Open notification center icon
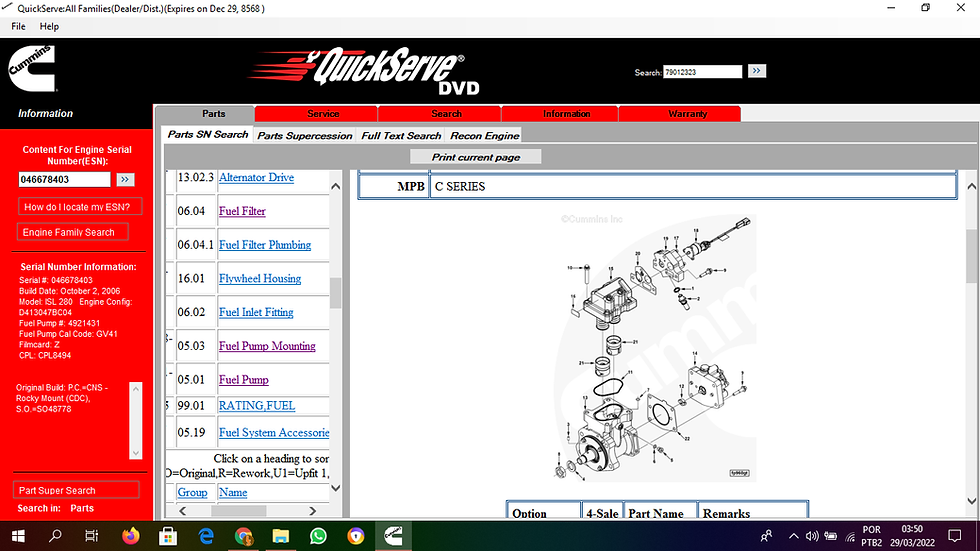This screenshot has height=551, width=980. (x=954, y=536)
